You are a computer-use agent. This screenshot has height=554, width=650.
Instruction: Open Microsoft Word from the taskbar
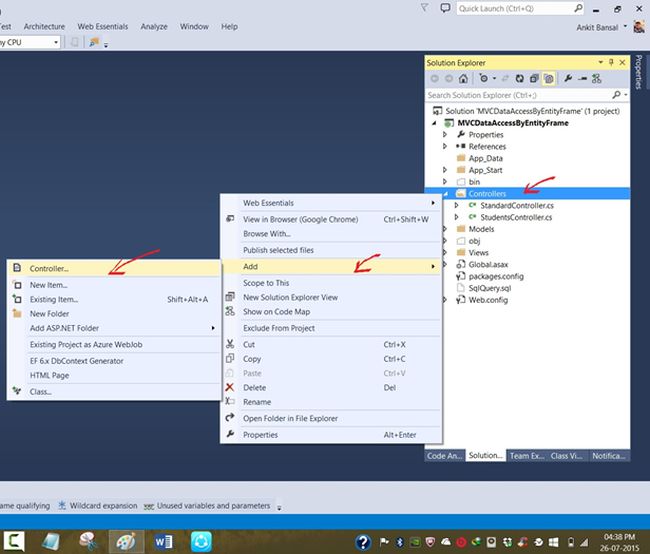pyautogui.click(x=161, y=540)
